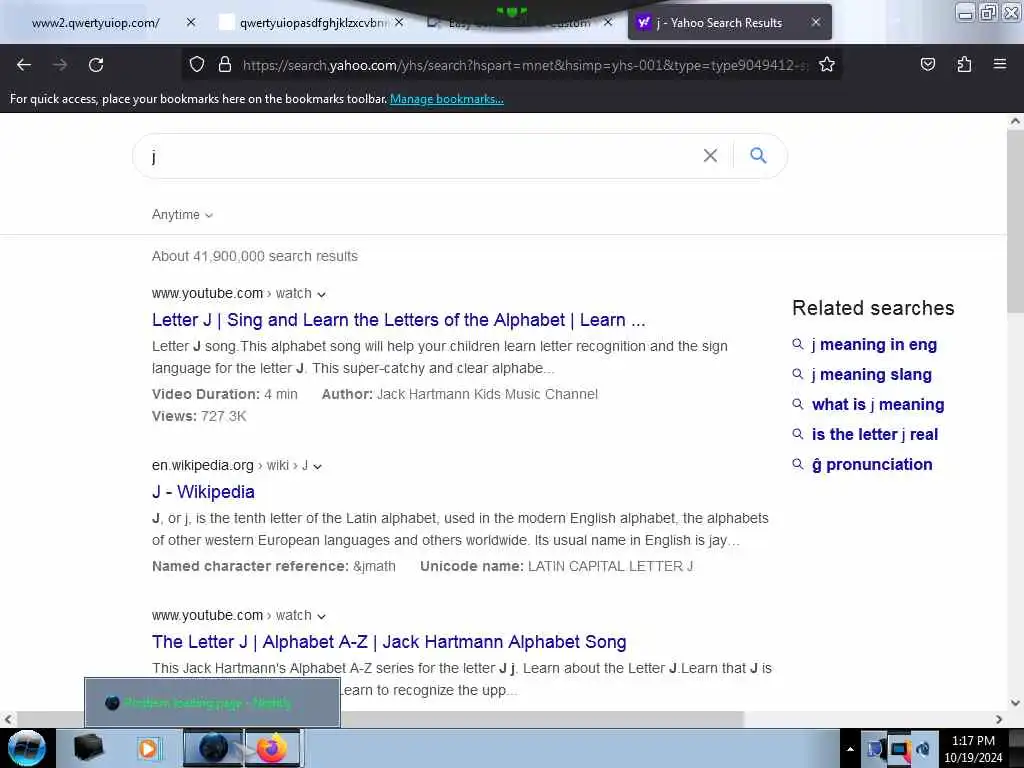Expand the first youtube.com result options arrow
The height and width of the screenshot is (768, 1024).
pos(321,295)
